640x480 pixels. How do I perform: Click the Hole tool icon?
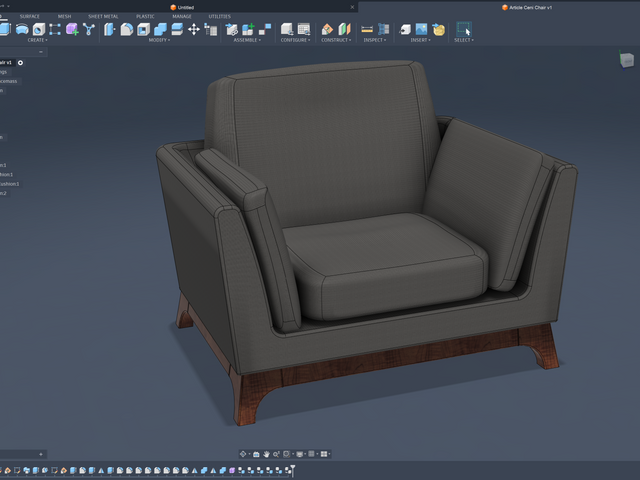tap(39, 29)
